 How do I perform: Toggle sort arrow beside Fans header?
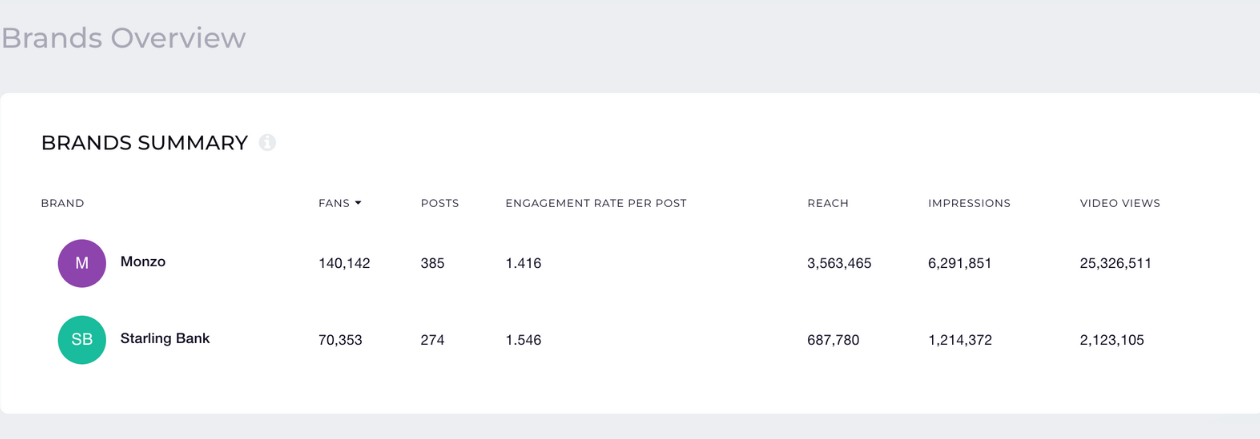pyautogui.click(x=358, y=203)
